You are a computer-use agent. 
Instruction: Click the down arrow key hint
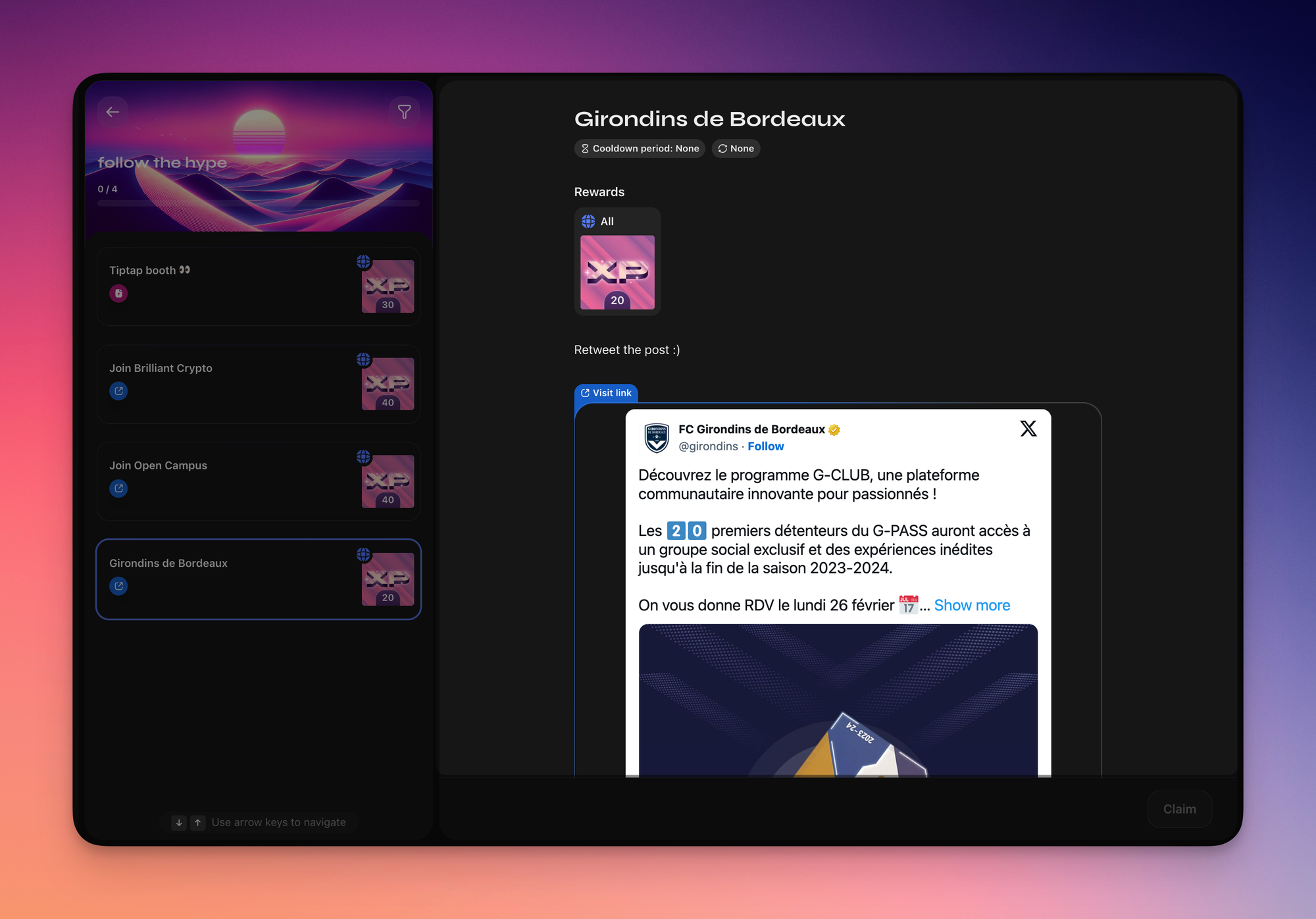pyautogui.click(x=179, y=822)
